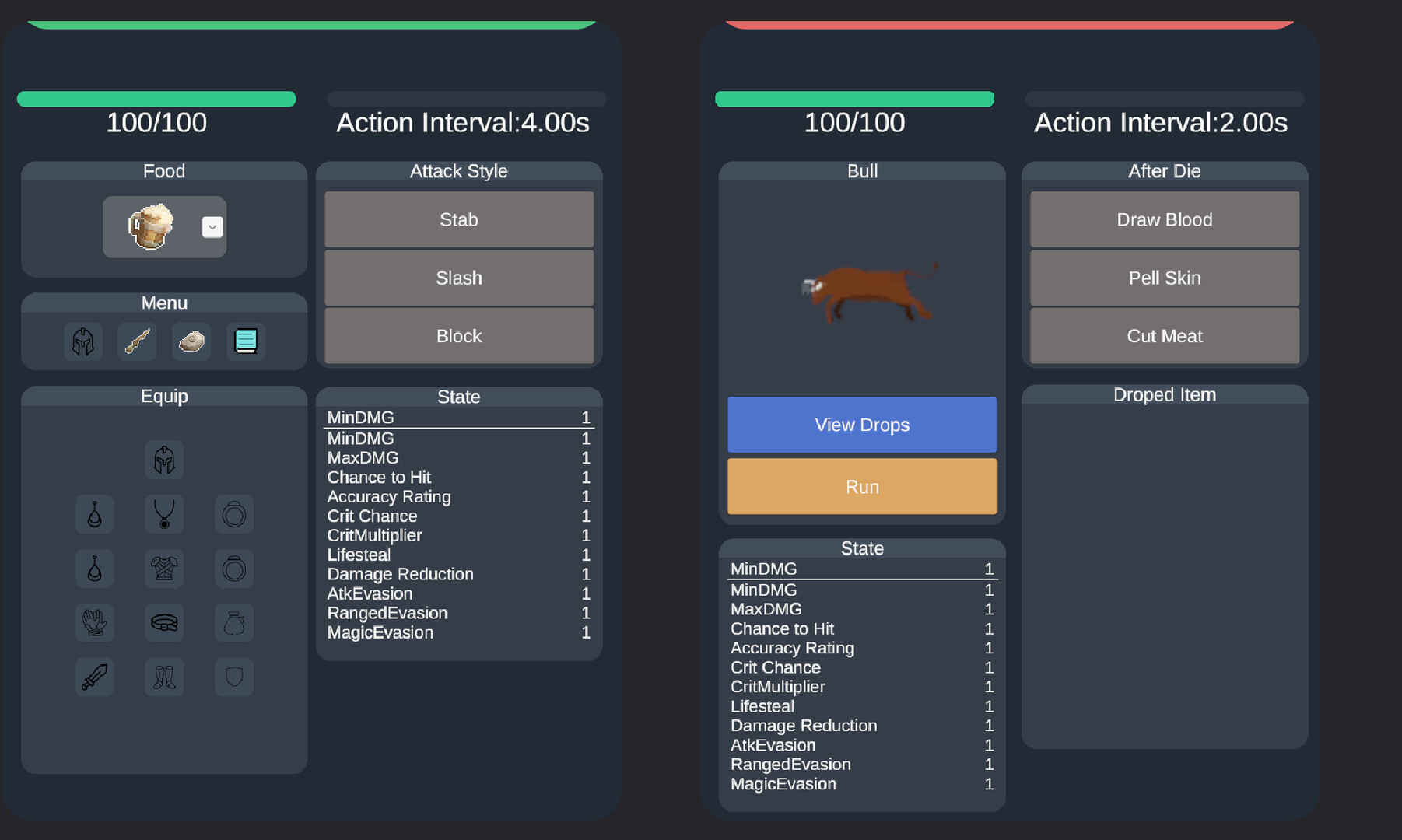Click the beer mug food item
The image size is (1402, 840).
151,227
